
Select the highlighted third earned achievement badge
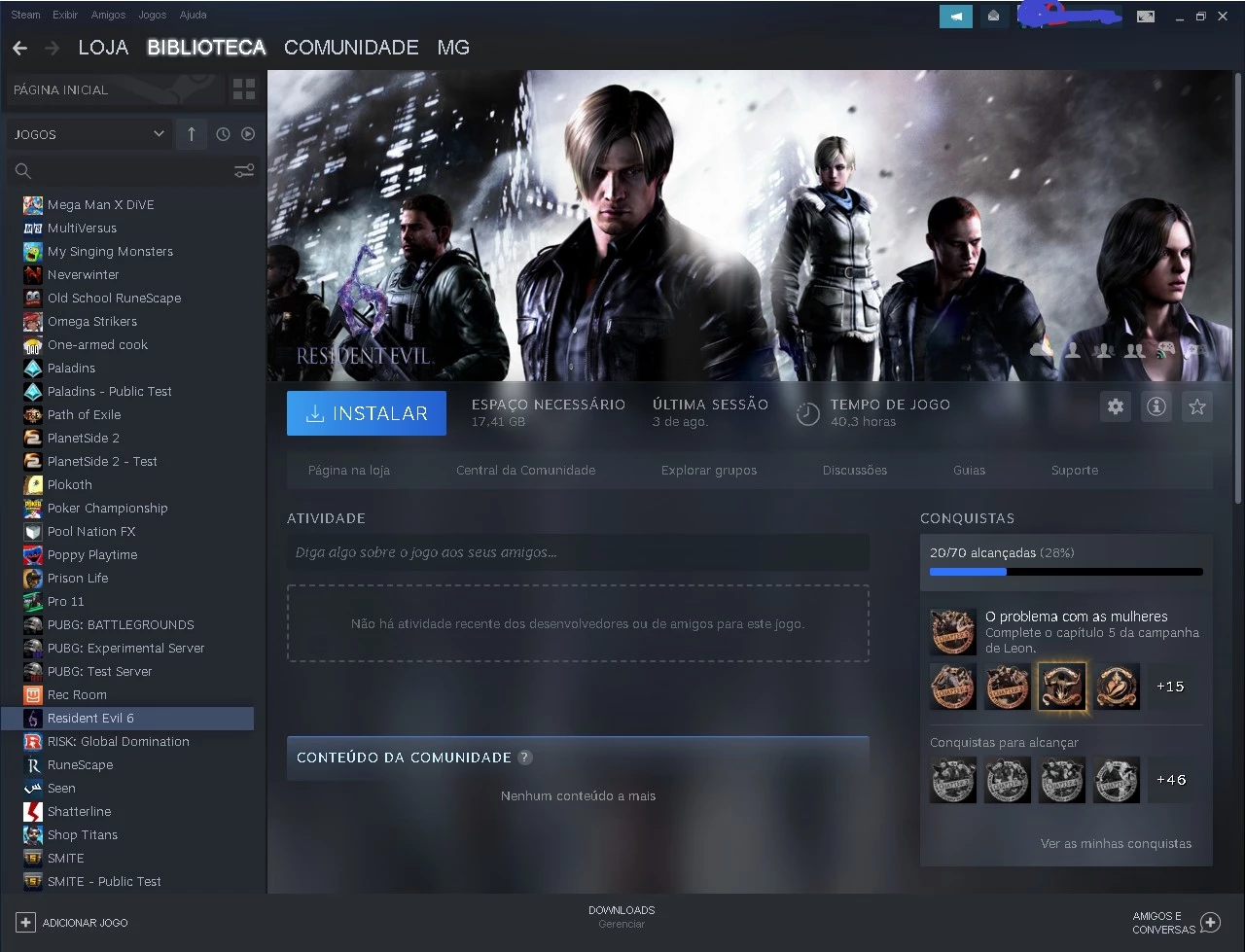coord(1062,687)
